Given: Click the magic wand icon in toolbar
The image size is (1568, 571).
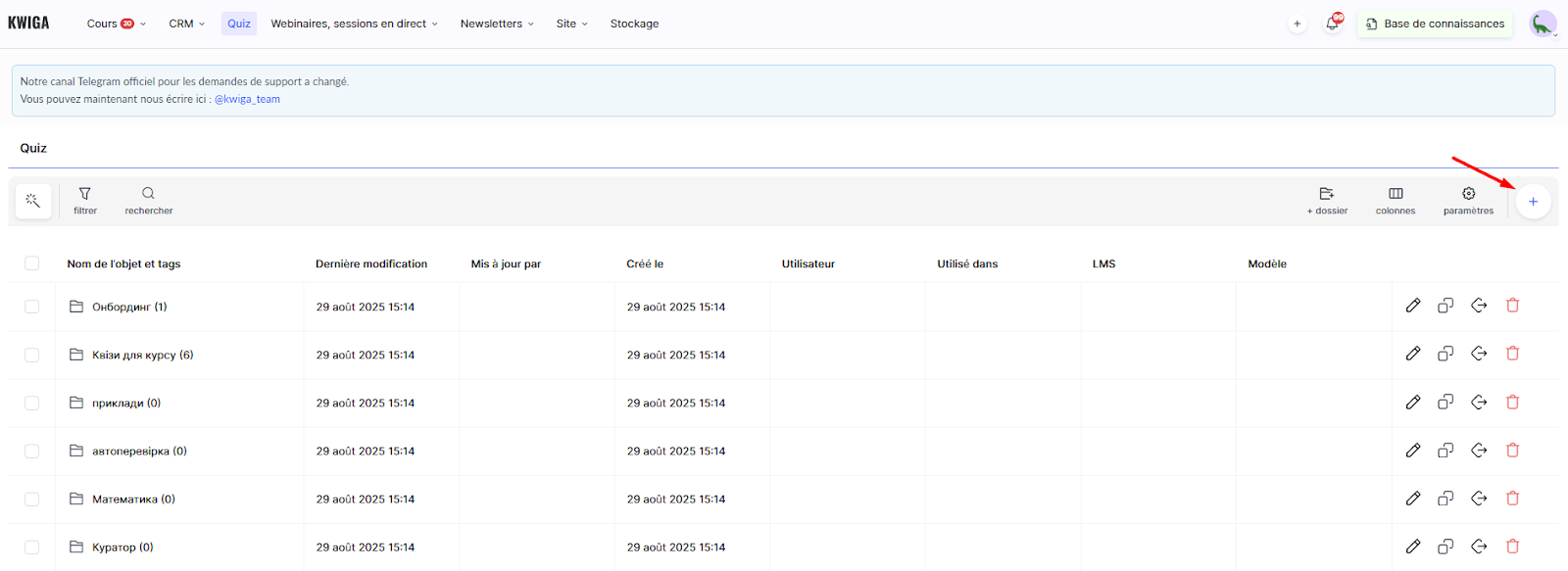Looking at the screenshot, I should (32, 201).
